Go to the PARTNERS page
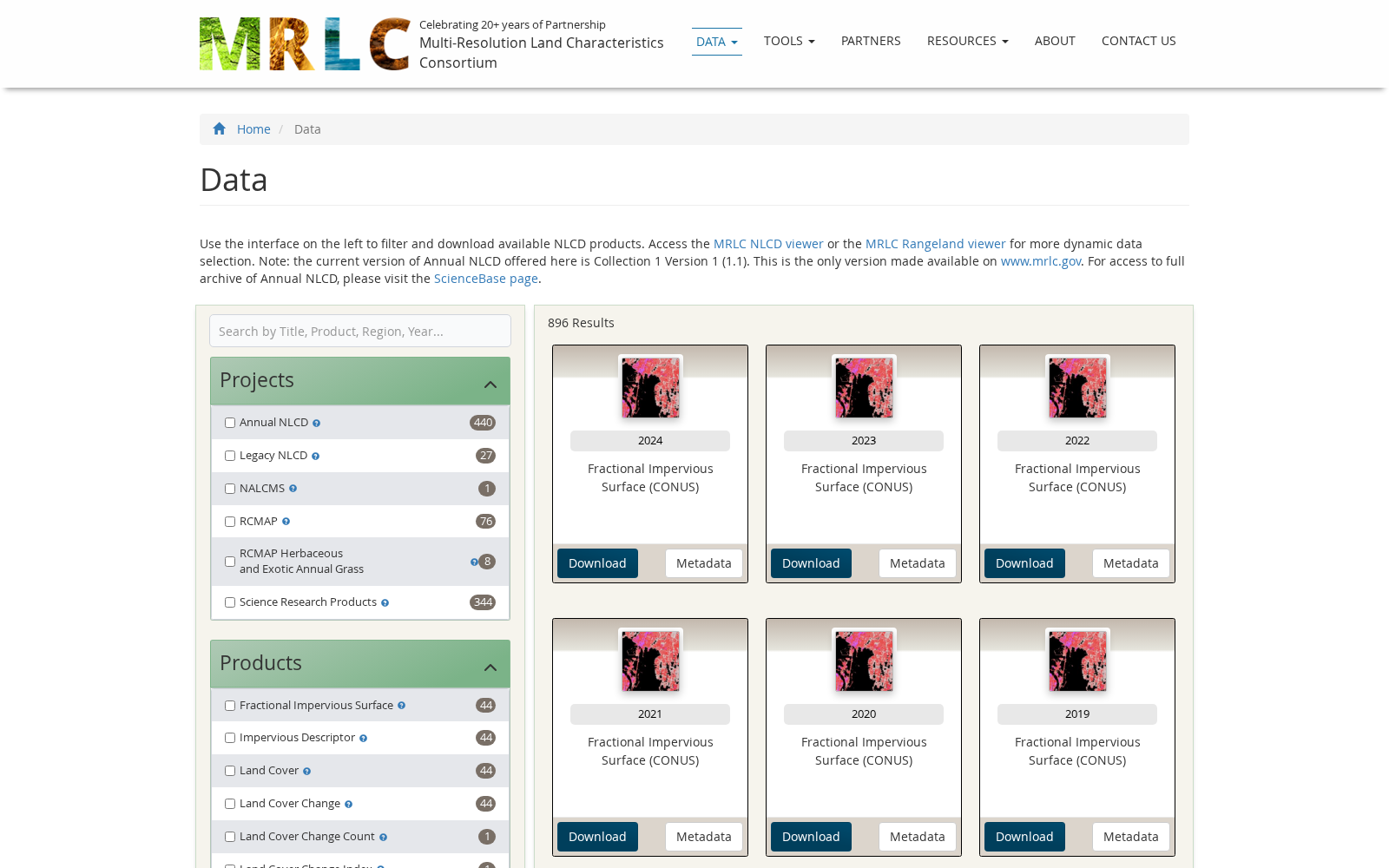1389x868 pixels. [871, 41]
